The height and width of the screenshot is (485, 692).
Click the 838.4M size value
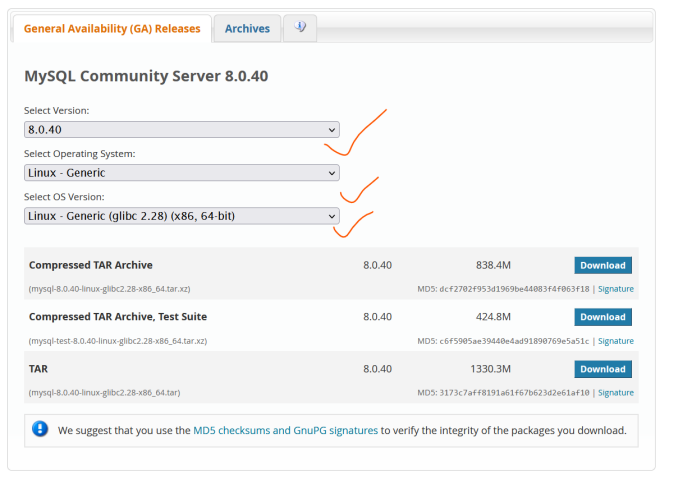point(493,265)
